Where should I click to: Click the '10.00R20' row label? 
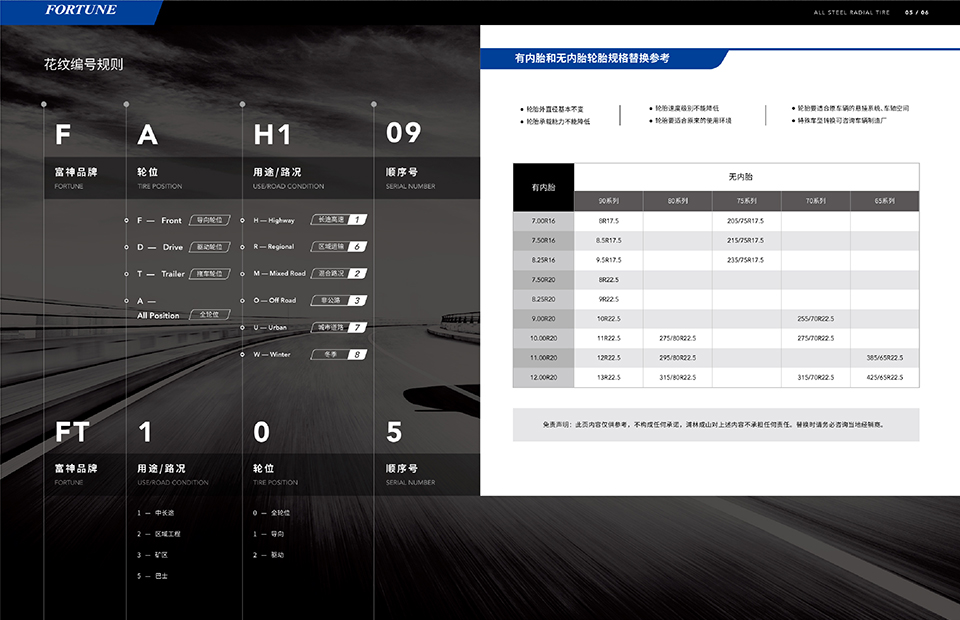tap(544, 338)
